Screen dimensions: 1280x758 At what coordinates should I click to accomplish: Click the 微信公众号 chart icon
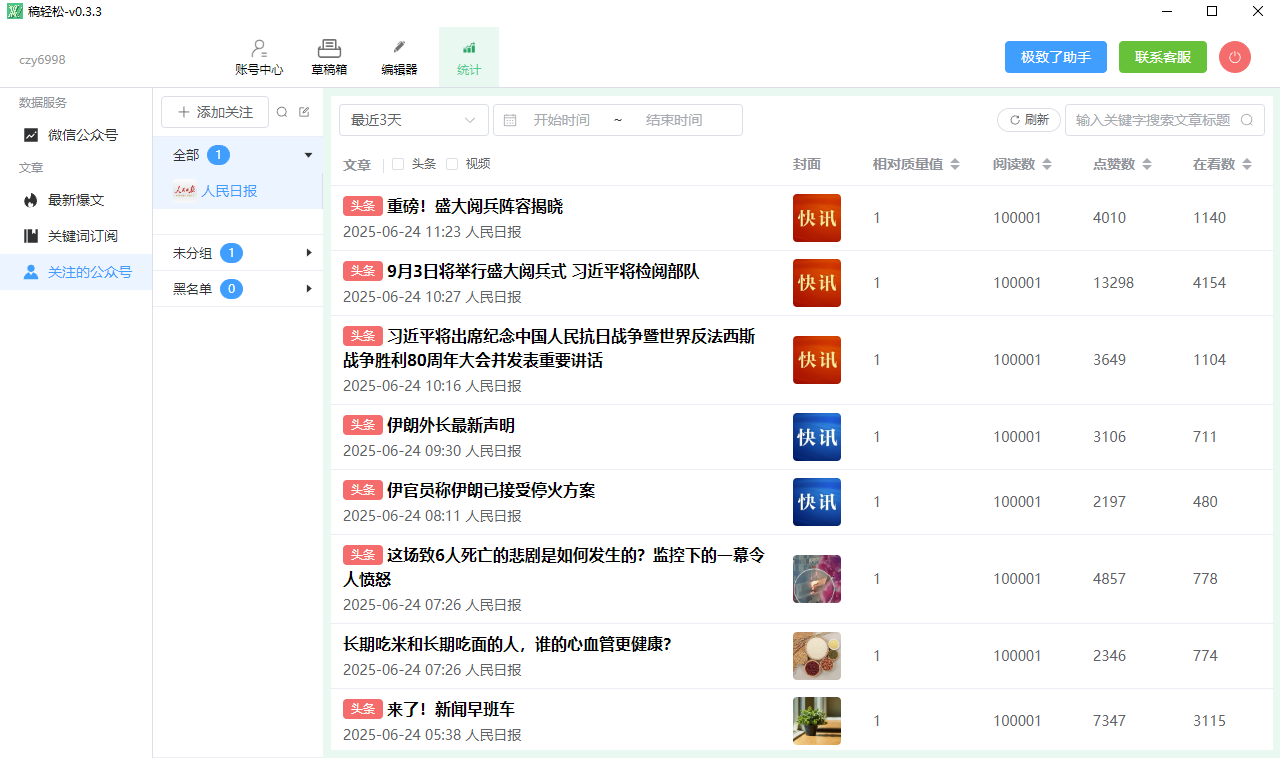pos(31,135)
